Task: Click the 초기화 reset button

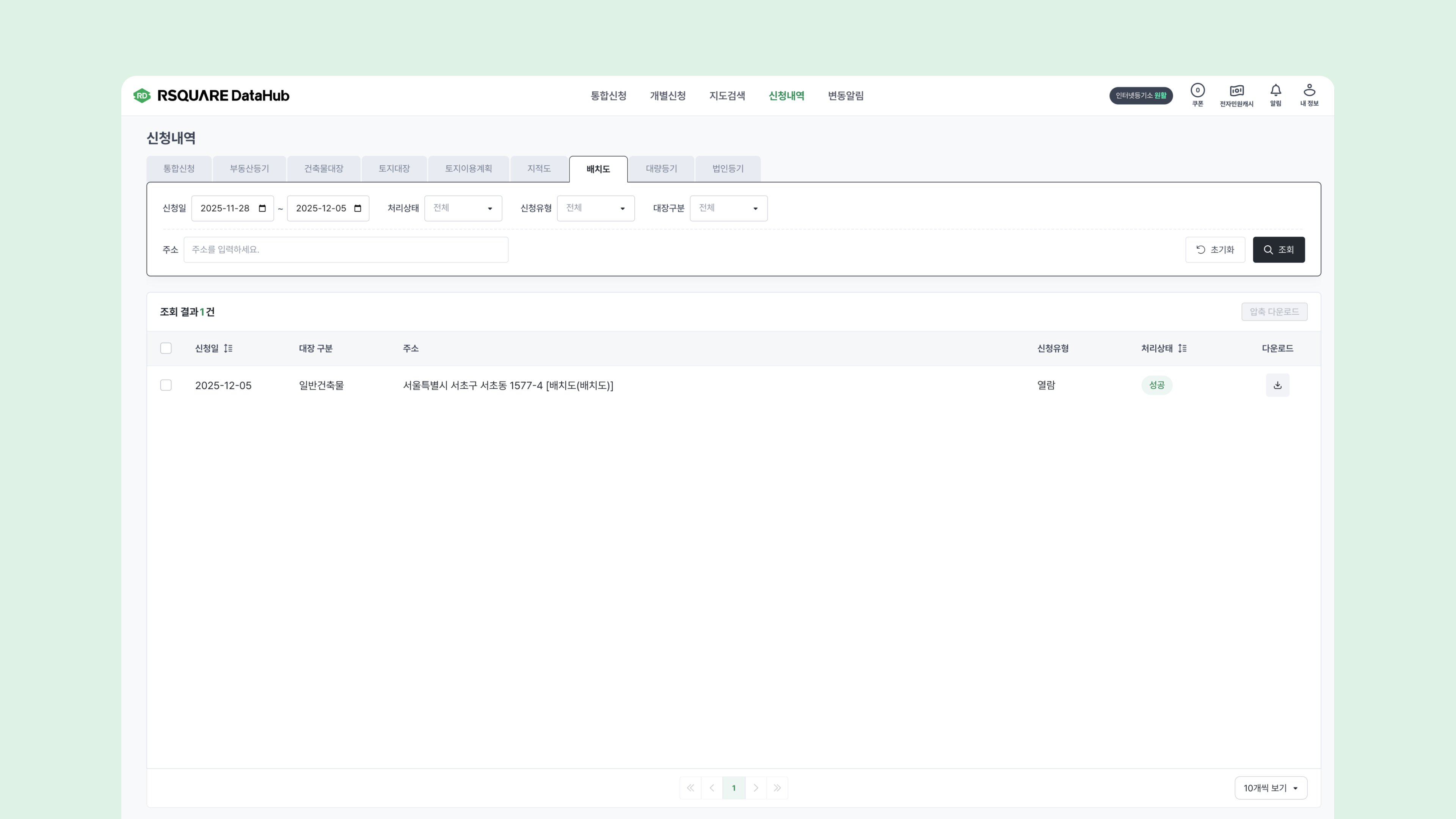Action: coord(1214,250)
